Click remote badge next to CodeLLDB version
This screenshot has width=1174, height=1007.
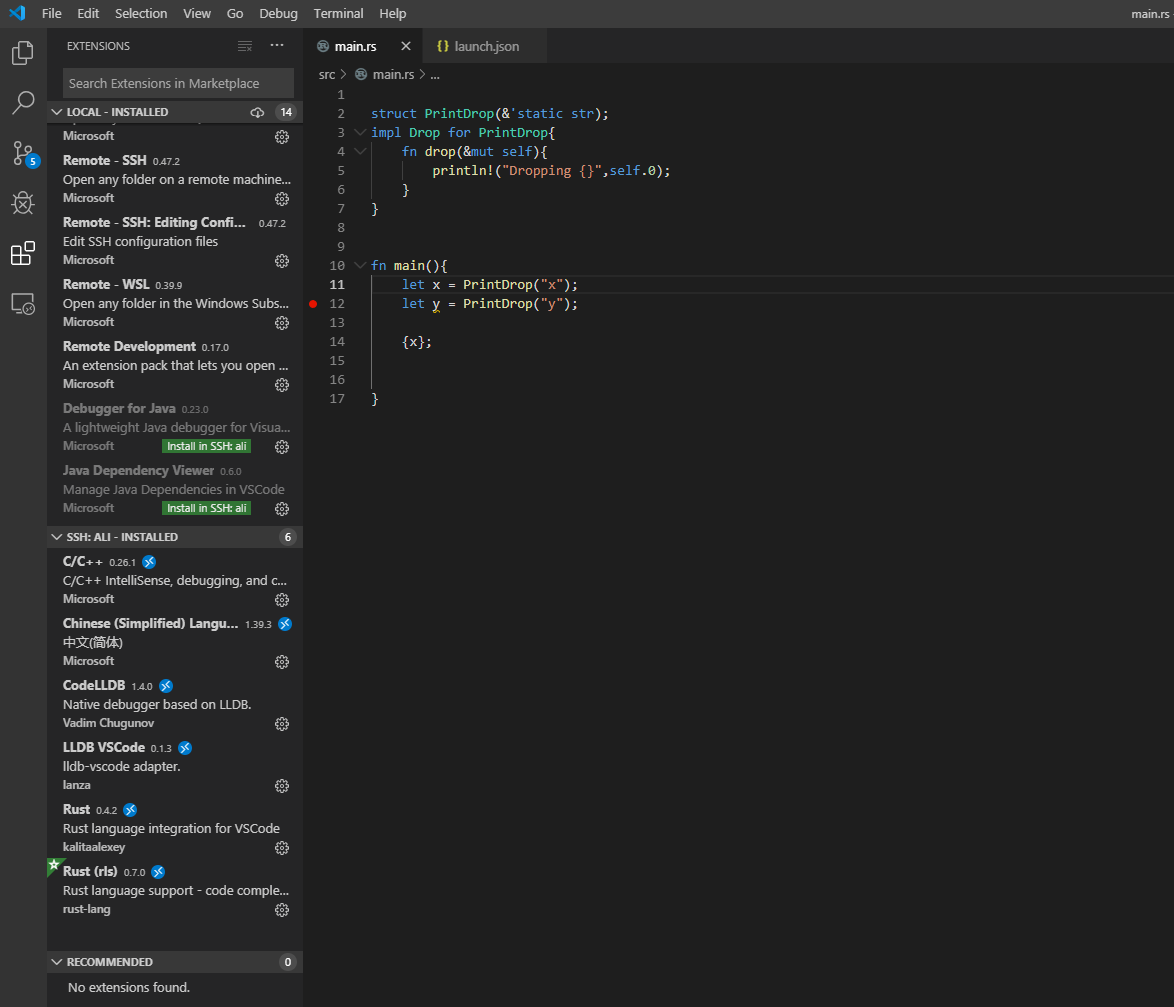[x=166, y=686]
